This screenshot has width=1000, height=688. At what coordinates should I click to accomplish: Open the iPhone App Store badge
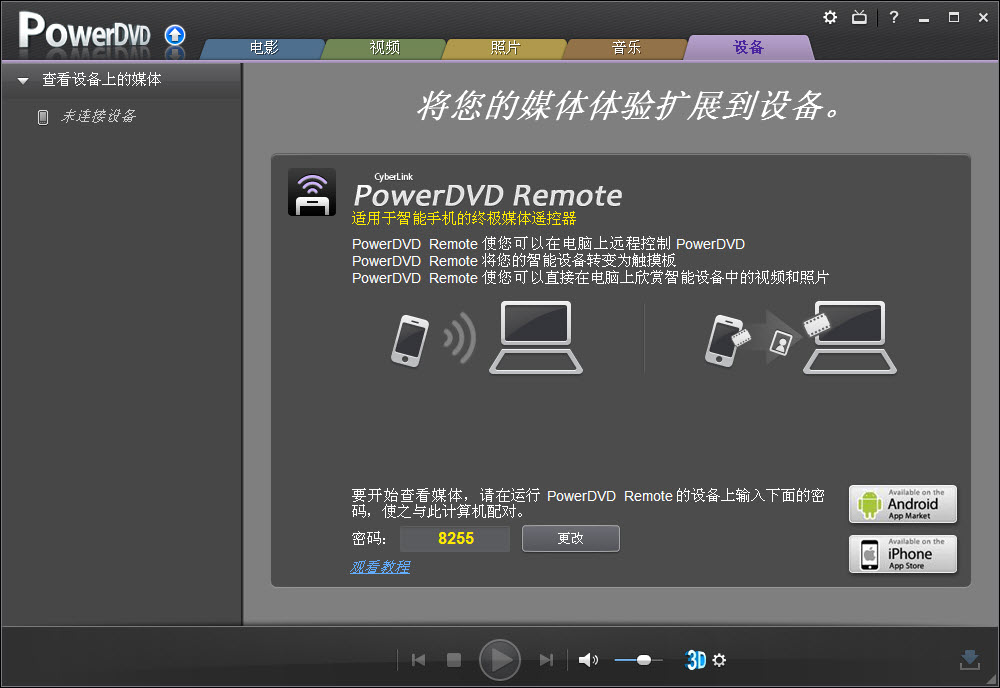click(902, 554)
